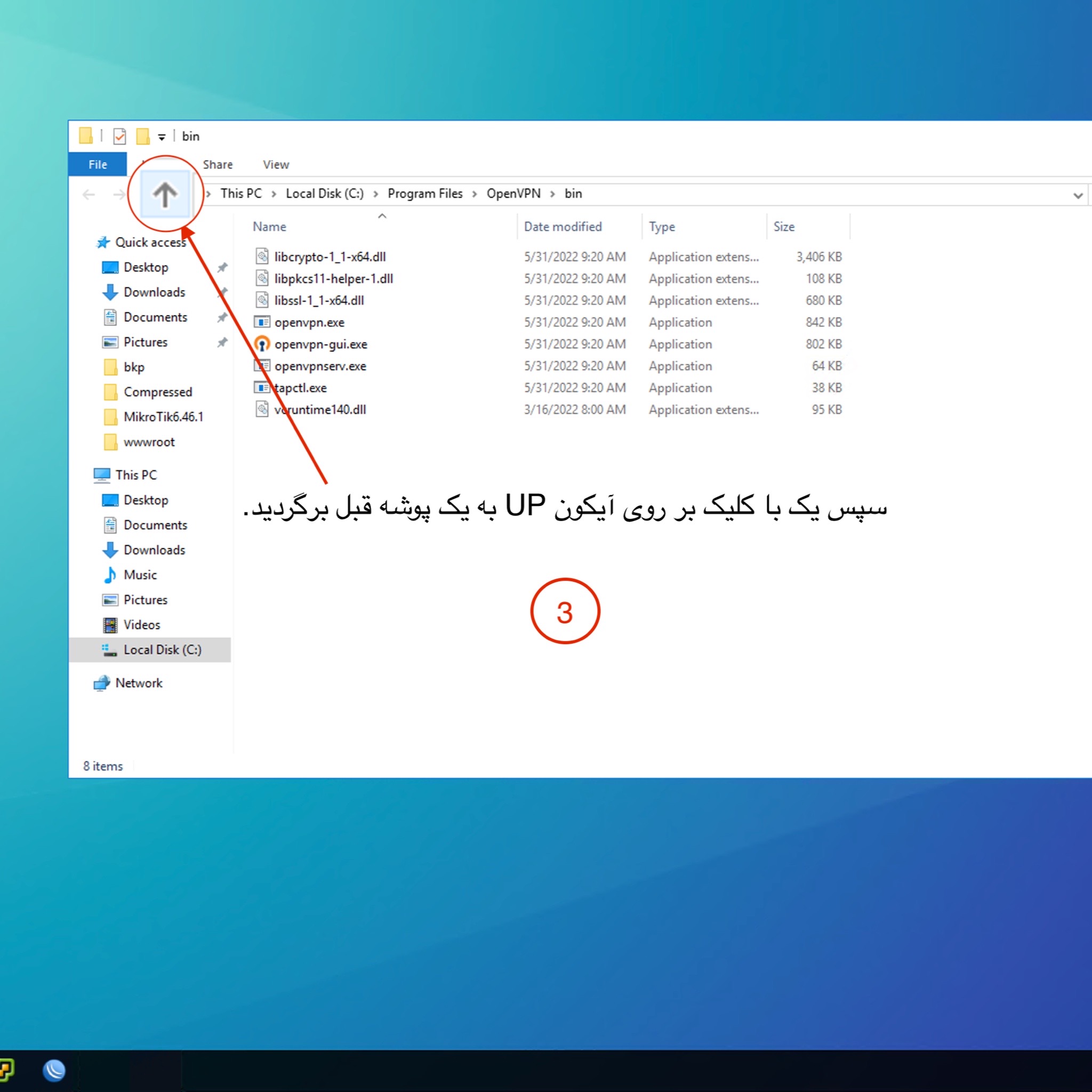
Task: Select vcruntime140.dll file name
Action: point(320,409)
